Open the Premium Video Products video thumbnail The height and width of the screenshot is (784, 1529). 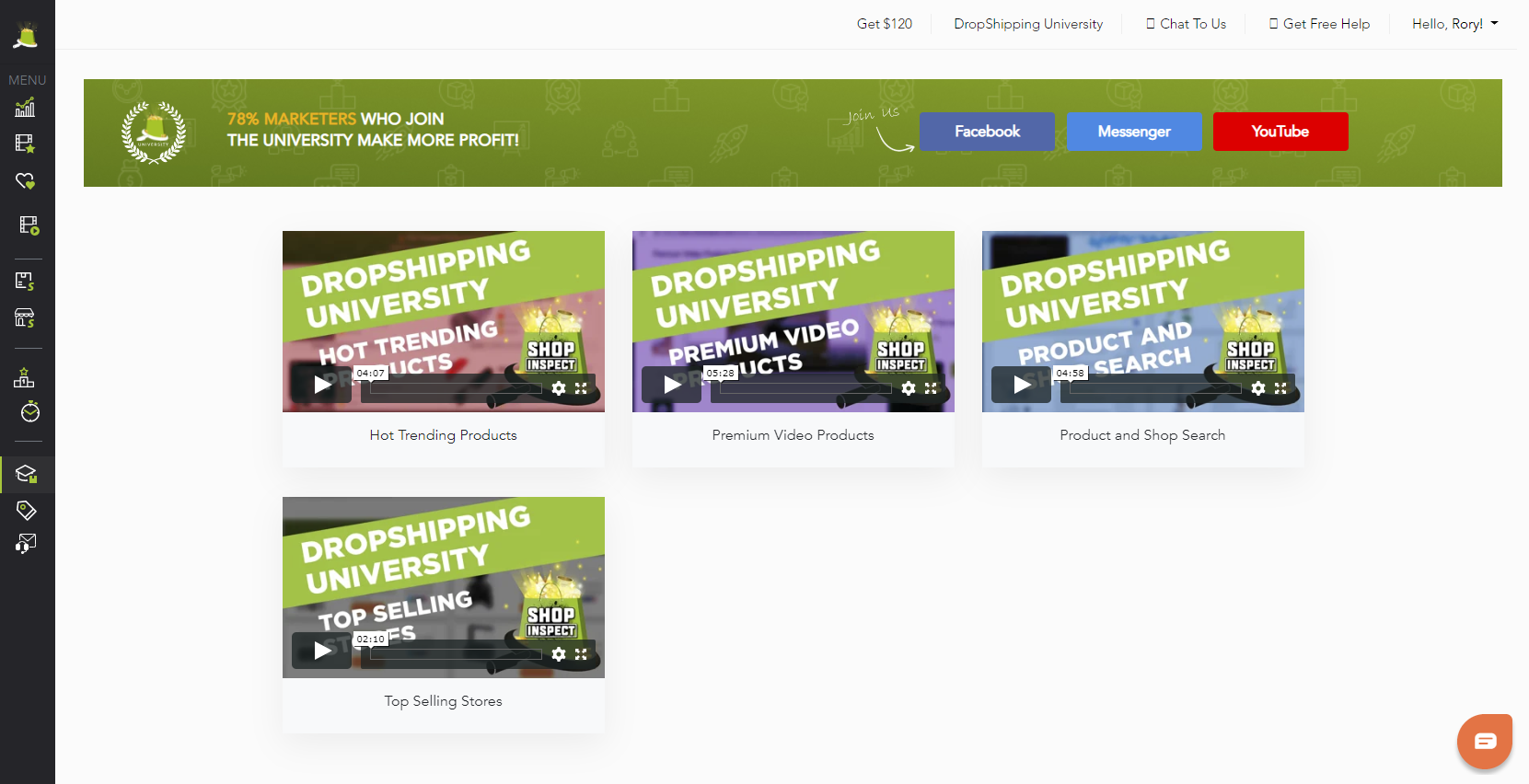(x=793, y=321)
